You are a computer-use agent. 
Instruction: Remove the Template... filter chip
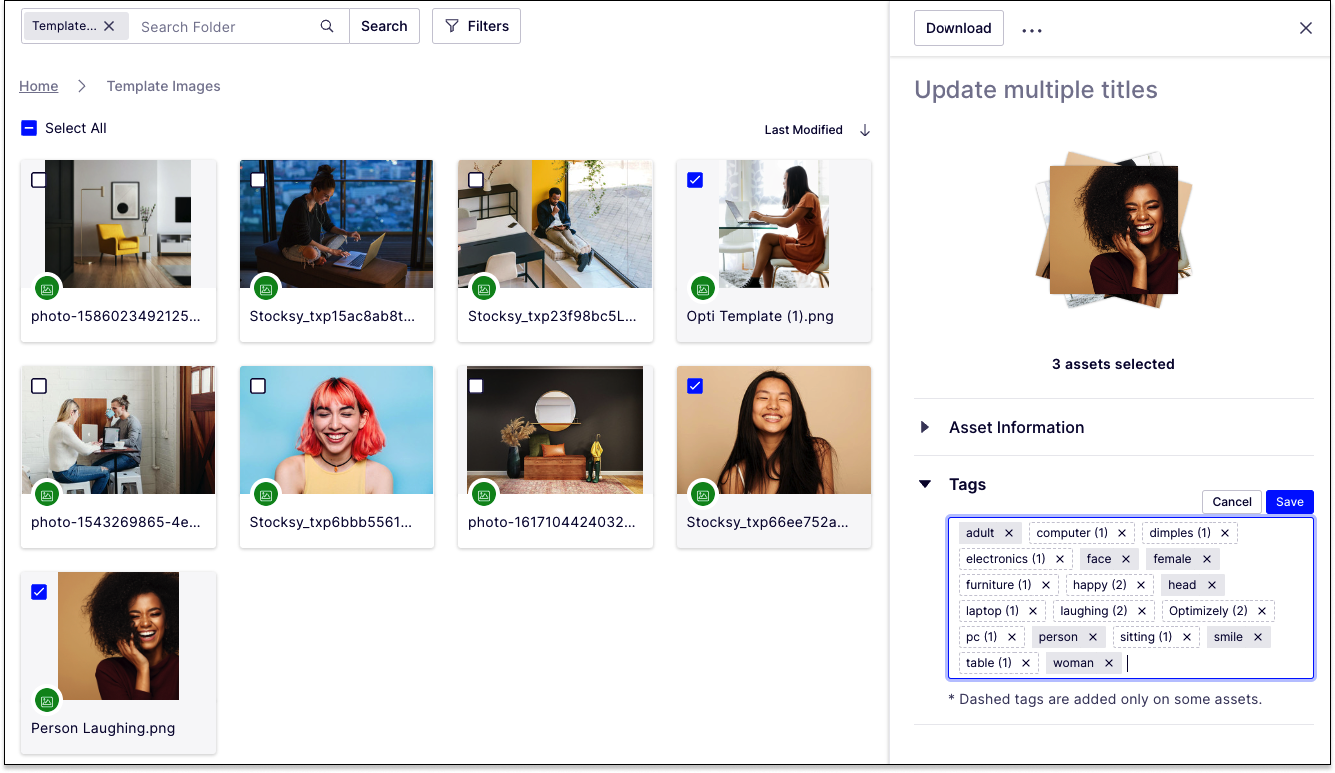(110, 26)
